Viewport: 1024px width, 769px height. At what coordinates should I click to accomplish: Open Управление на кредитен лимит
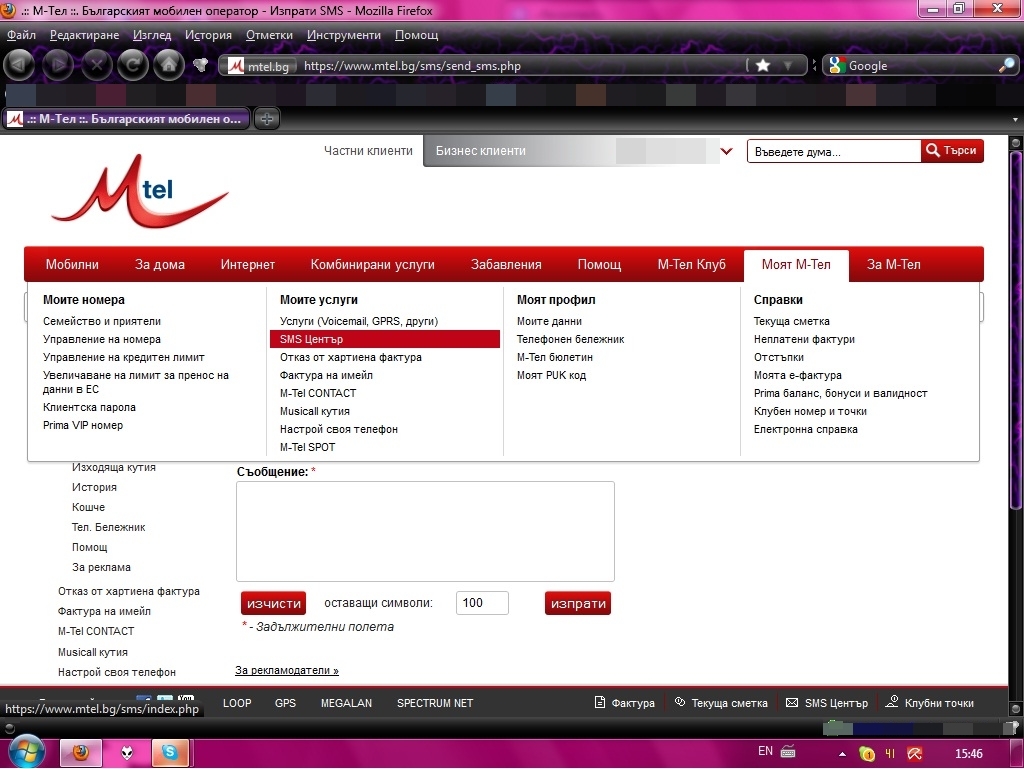click(x=123, y=357)
